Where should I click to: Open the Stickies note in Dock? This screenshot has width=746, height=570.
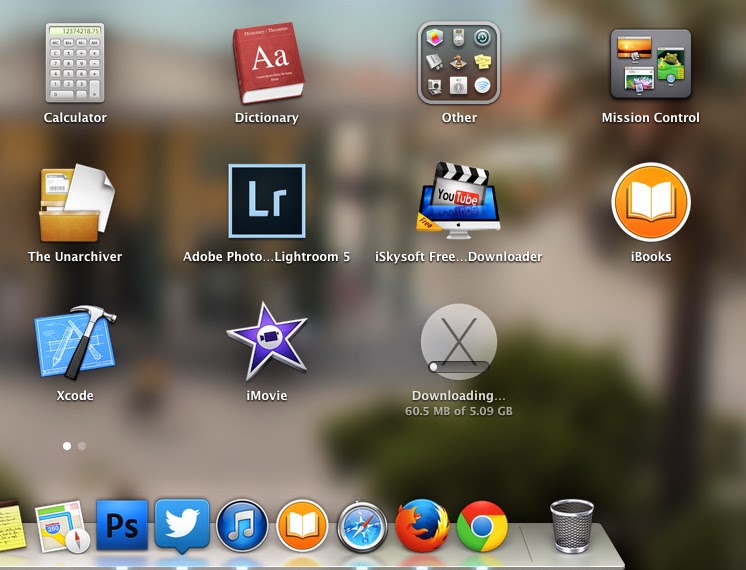click(11, 526)
